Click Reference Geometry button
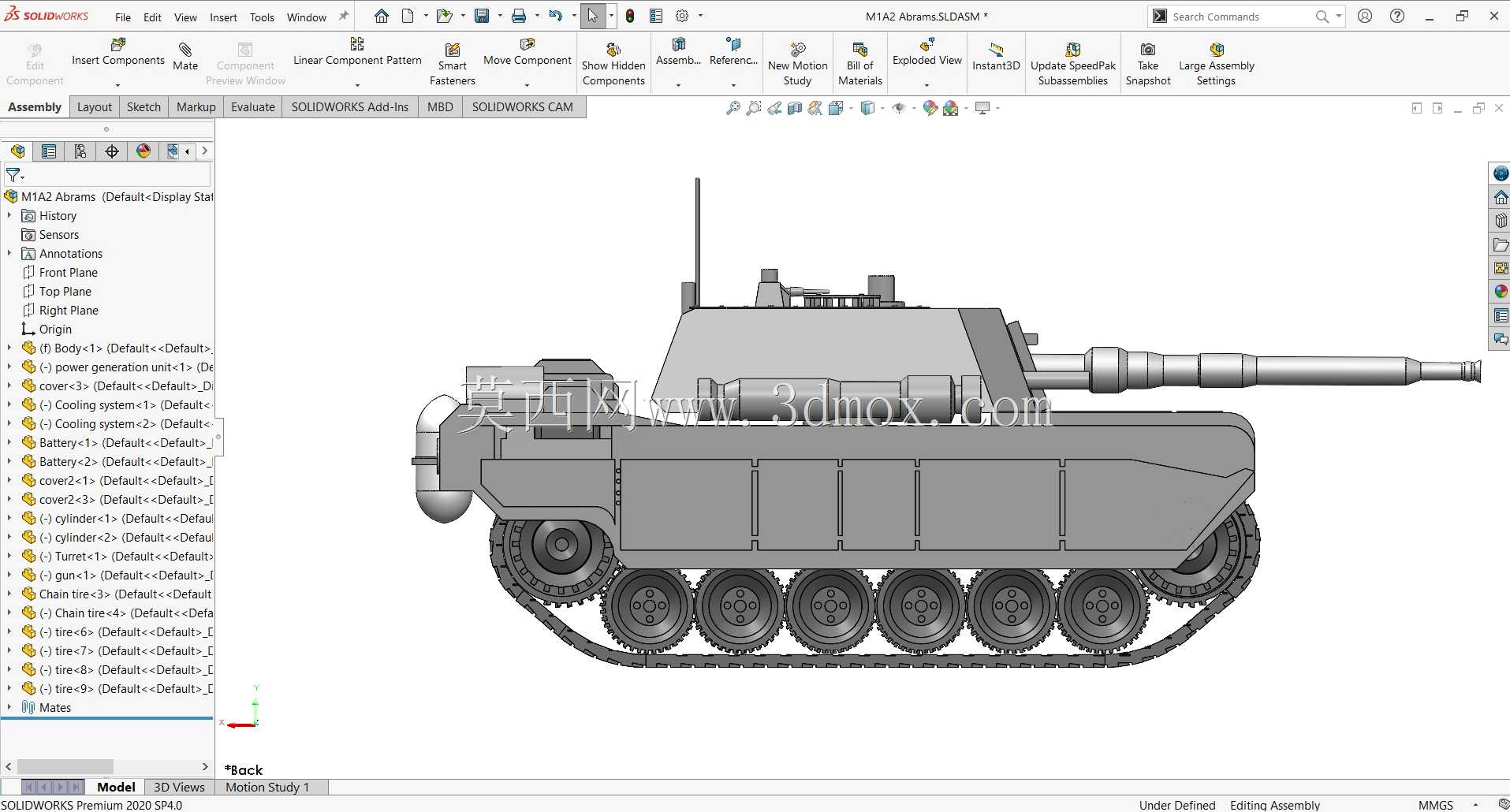This screenshot has height=812, width=1510. (733, 52)
